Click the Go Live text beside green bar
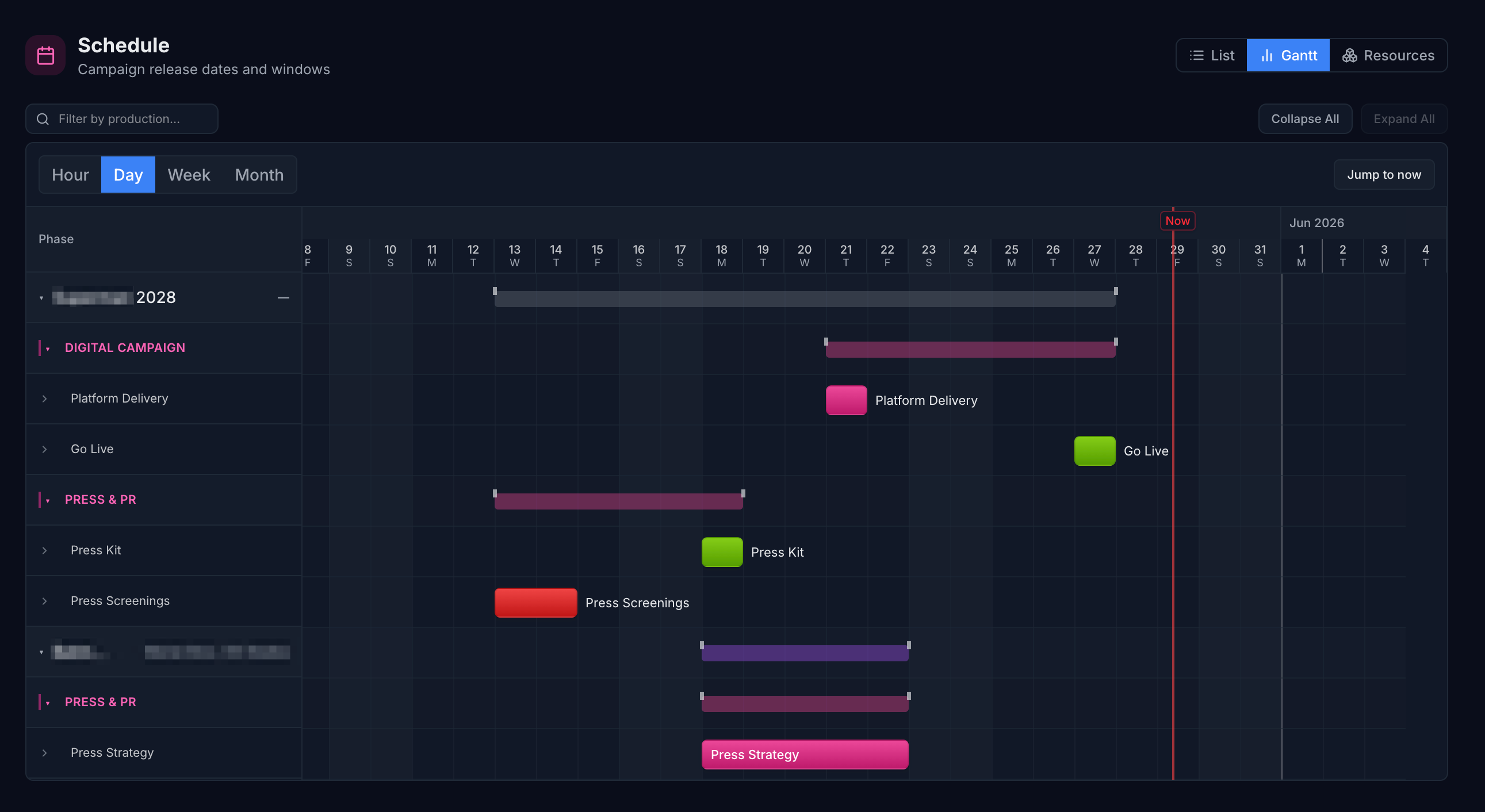1485x812 pixels. [1146, 451]
